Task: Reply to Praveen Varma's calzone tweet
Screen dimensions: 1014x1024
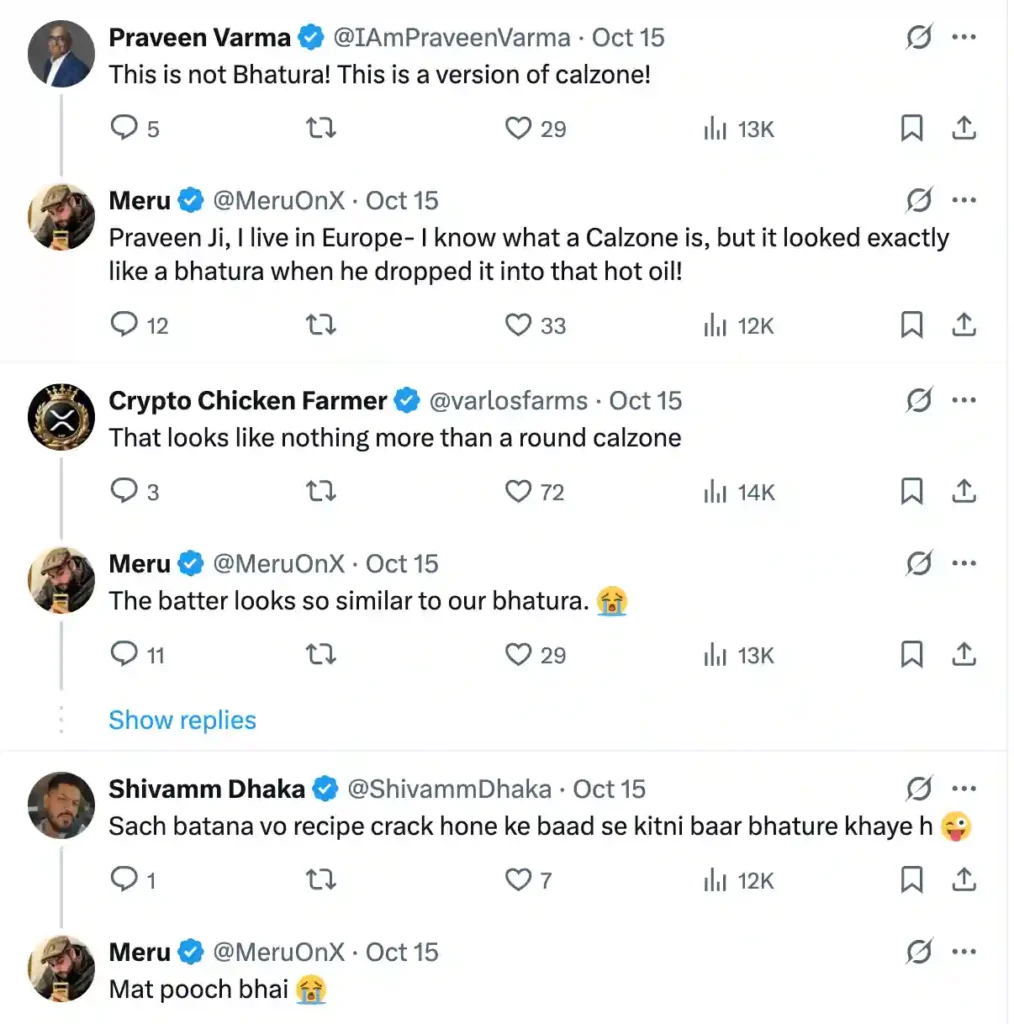Action: [123, 128]
